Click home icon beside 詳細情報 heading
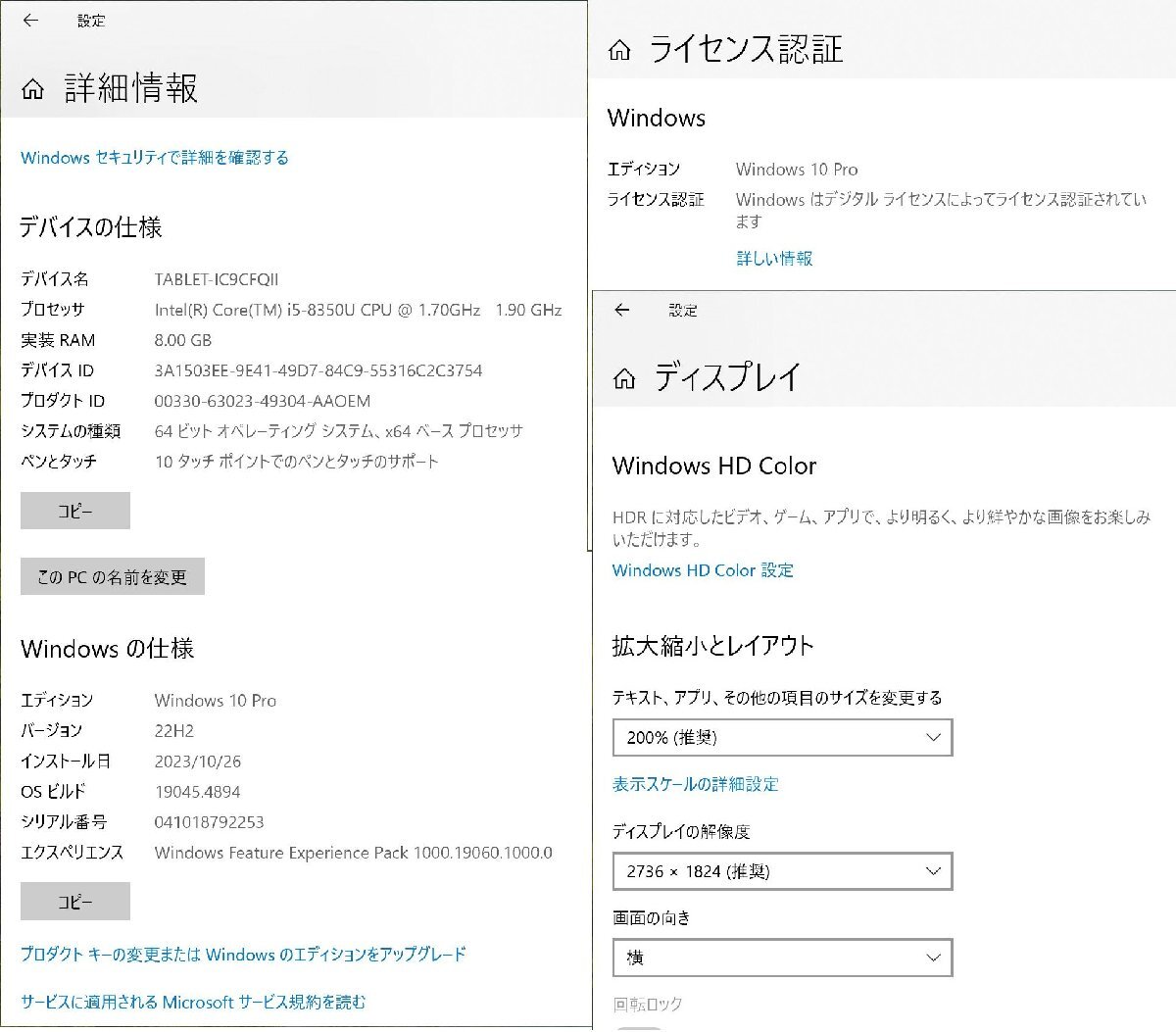Screen dimensions: 1176x1032 point(33,90)
